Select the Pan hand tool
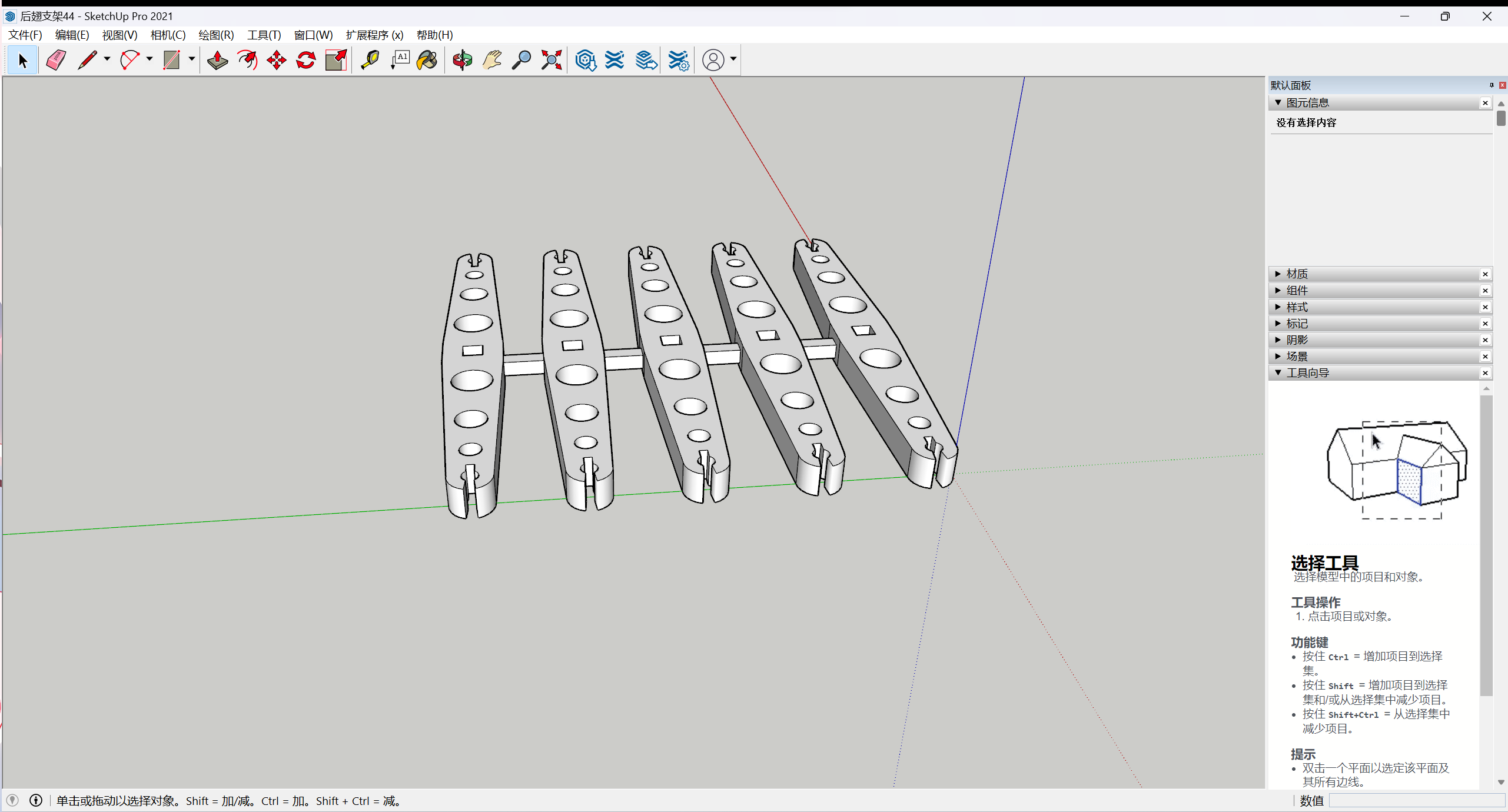Screen dimensions: 1508x812 point(491,60)
